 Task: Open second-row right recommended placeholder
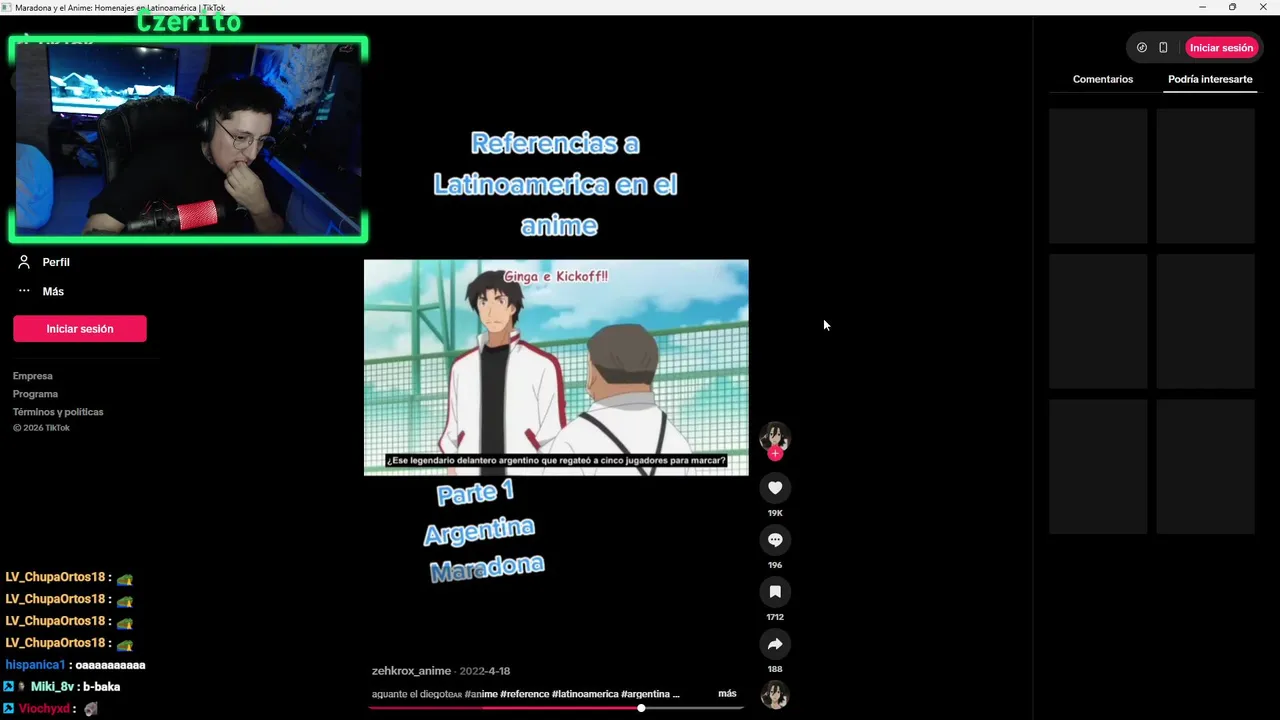point(1205,321)
